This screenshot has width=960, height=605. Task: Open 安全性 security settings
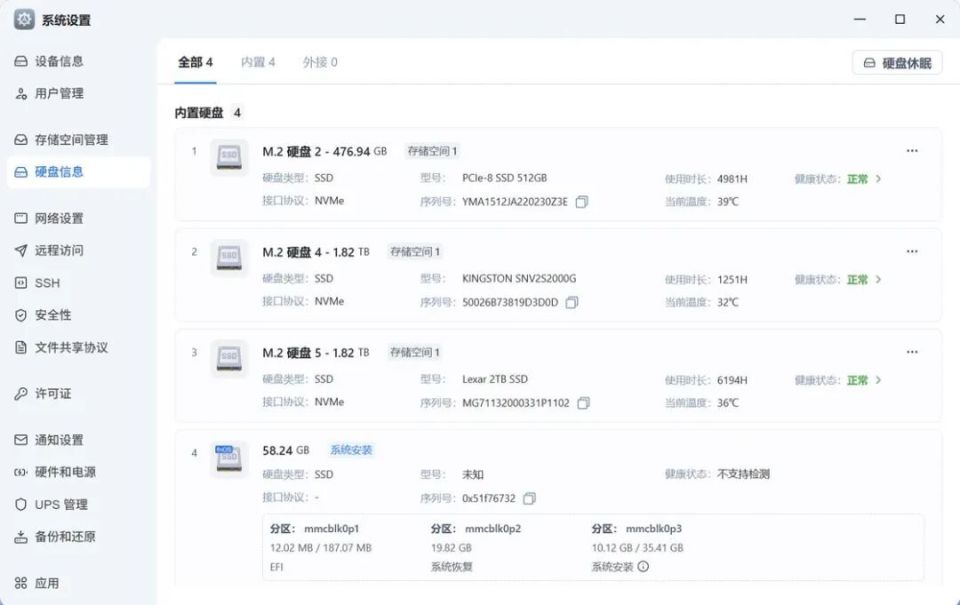(55, 315)
